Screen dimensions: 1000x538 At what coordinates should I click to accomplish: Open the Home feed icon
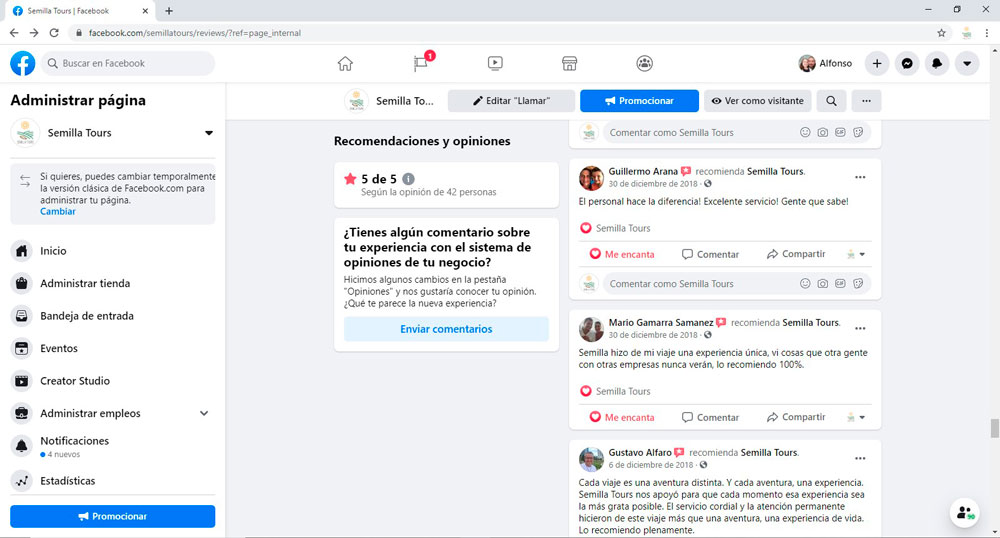345,63
